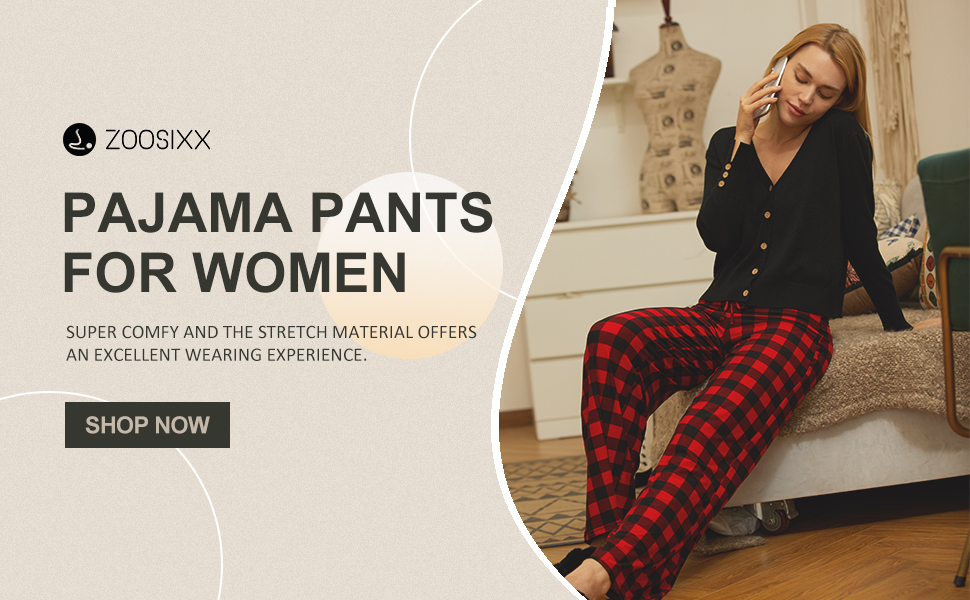Click the black slipper at the bottom
The image size is (970, 600).
tap(577, 560)
